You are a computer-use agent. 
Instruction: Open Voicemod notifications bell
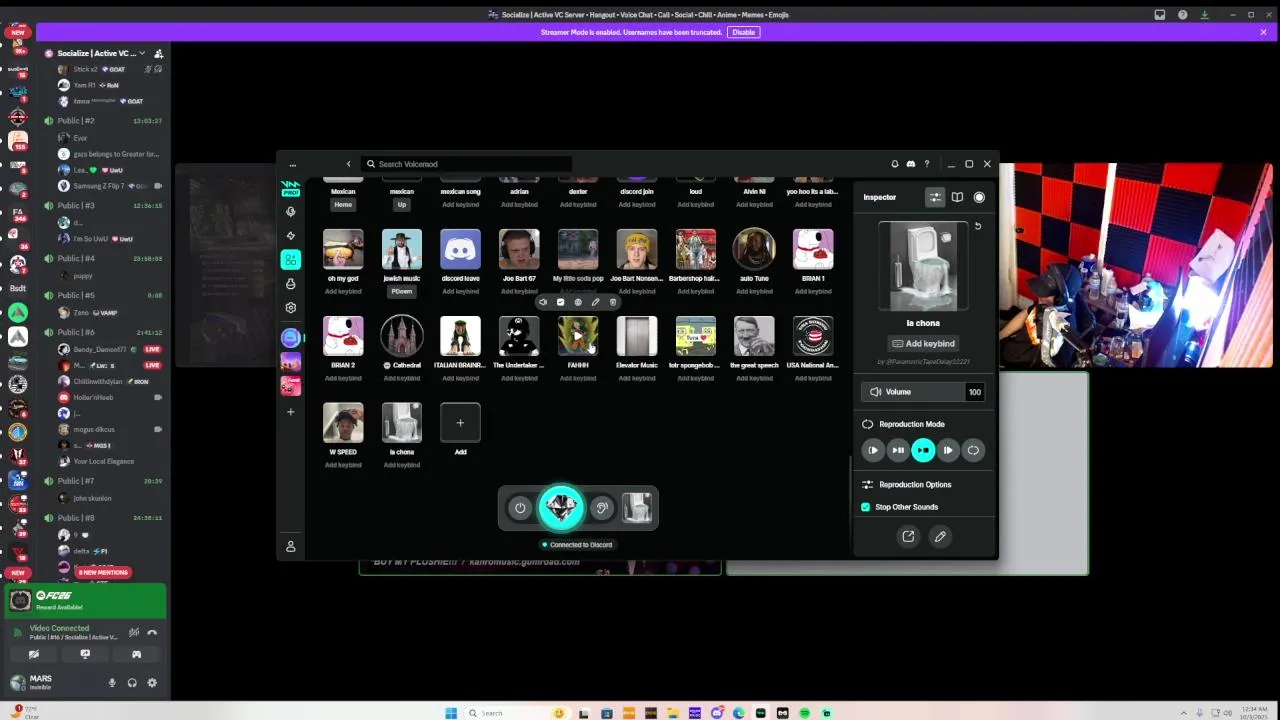click(895, 164)
